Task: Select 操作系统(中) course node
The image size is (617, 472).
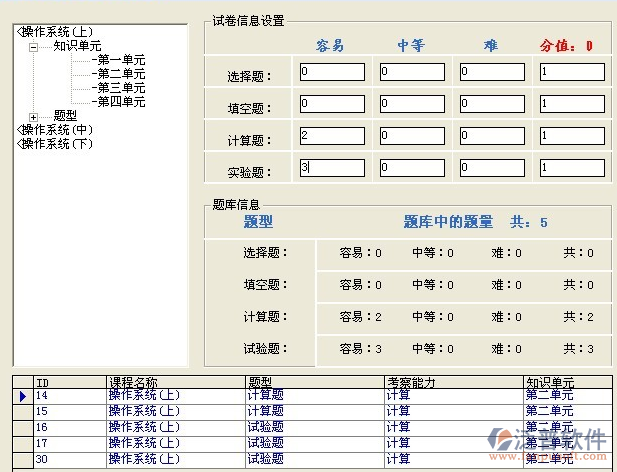Action: pyautogui.click(x=57, y=130)
